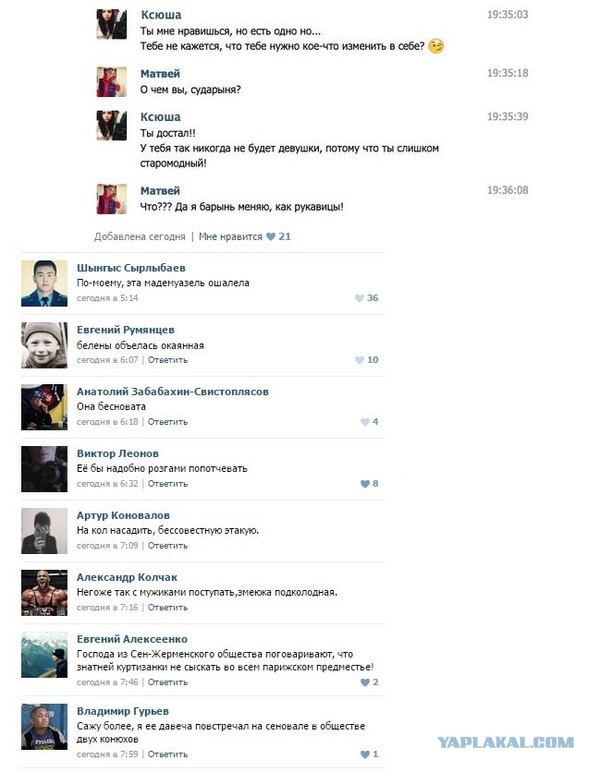Like Шынгыс Сырлыбаев's comment via heart icon

[359, 298]
